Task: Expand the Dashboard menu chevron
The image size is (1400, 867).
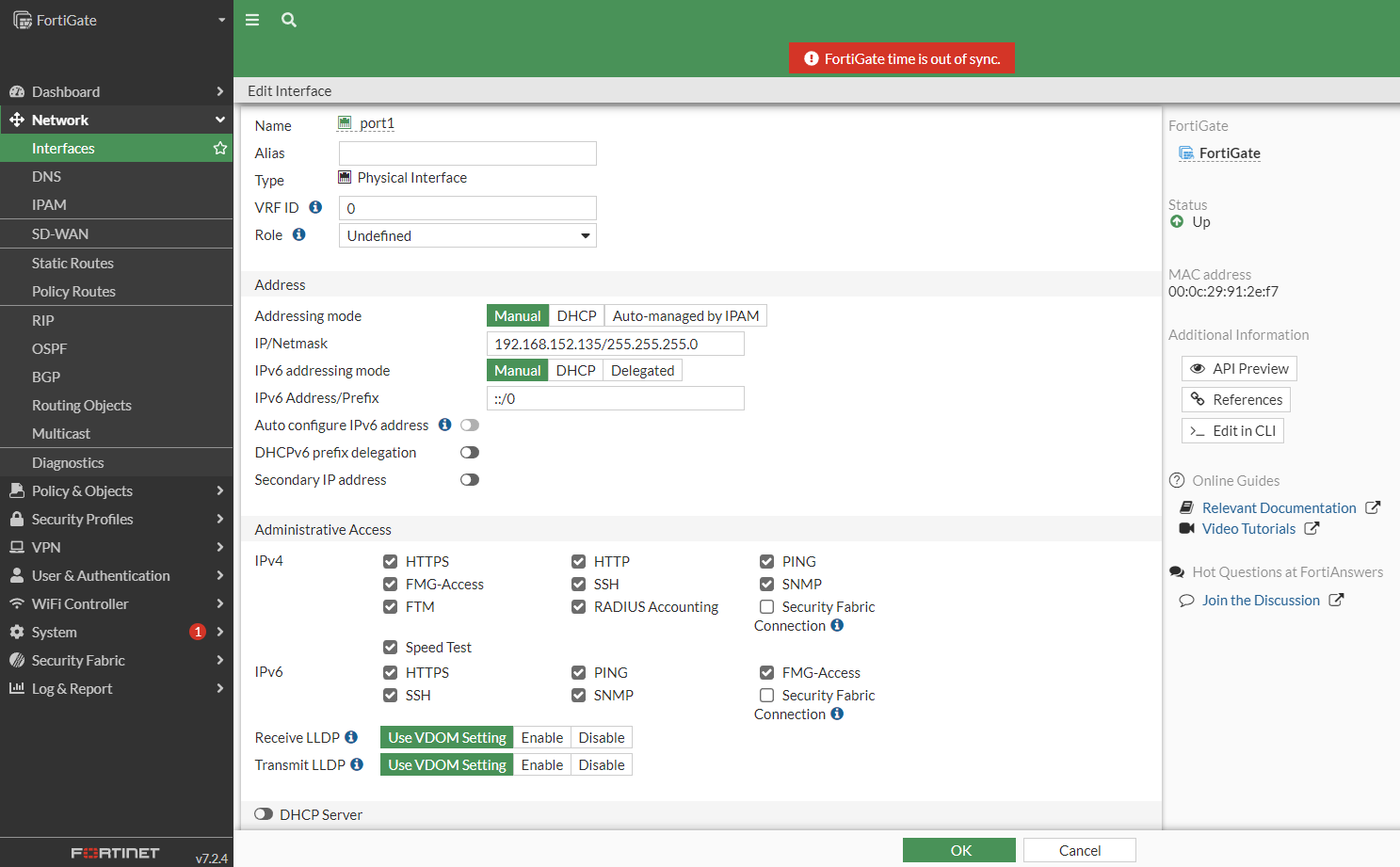Action: (220, 91)
